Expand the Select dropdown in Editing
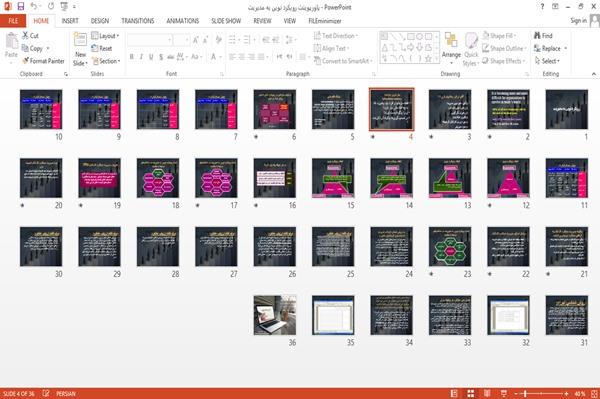The width and height of the screenshot is (600, 399). pos(547,61)
